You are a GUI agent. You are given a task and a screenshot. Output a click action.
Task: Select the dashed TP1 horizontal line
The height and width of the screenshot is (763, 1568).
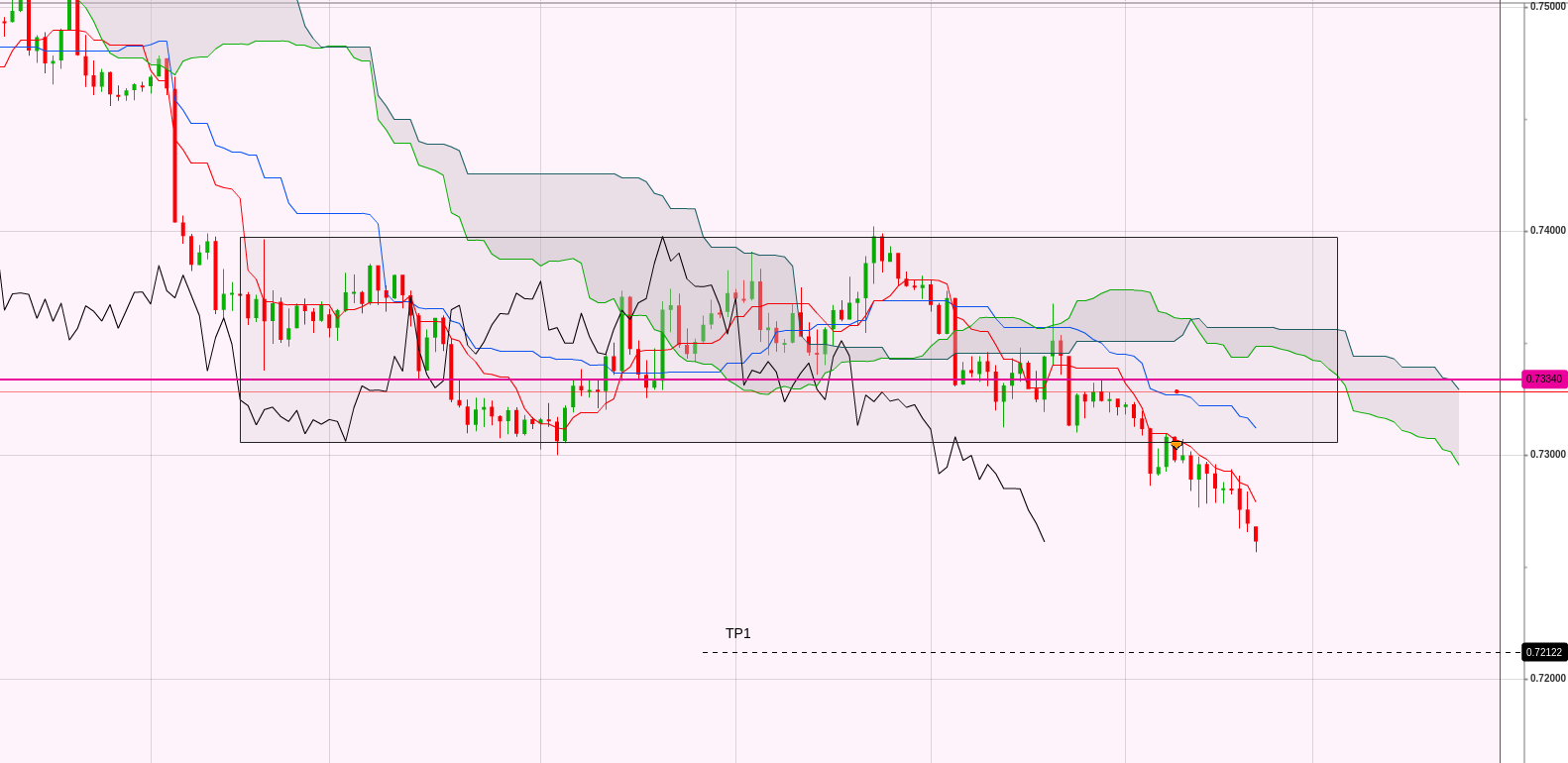(x=1110, y=652)
